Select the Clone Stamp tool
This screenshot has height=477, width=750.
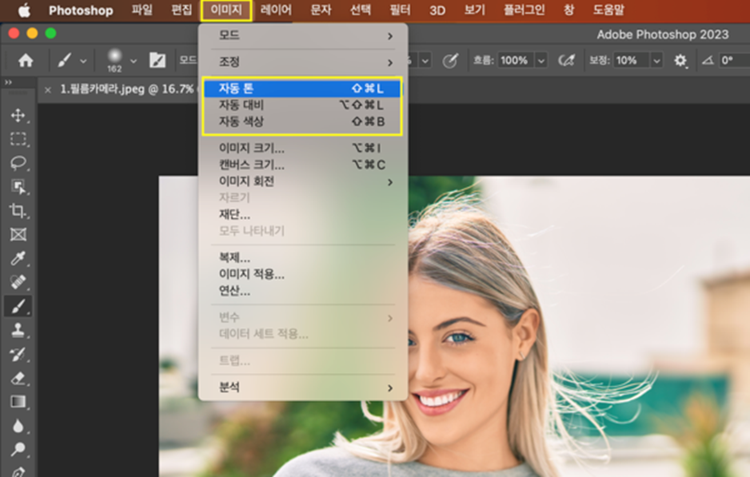coord(18,330)
